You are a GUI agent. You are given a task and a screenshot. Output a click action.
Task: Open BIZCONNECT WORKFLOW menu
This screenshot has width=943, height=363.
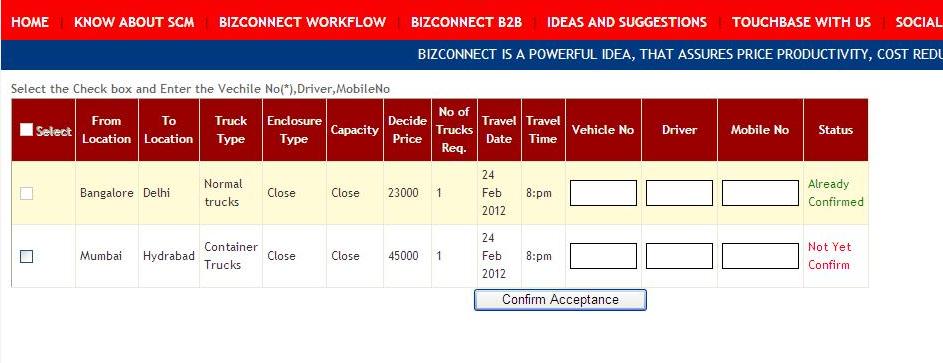point(303,22)
